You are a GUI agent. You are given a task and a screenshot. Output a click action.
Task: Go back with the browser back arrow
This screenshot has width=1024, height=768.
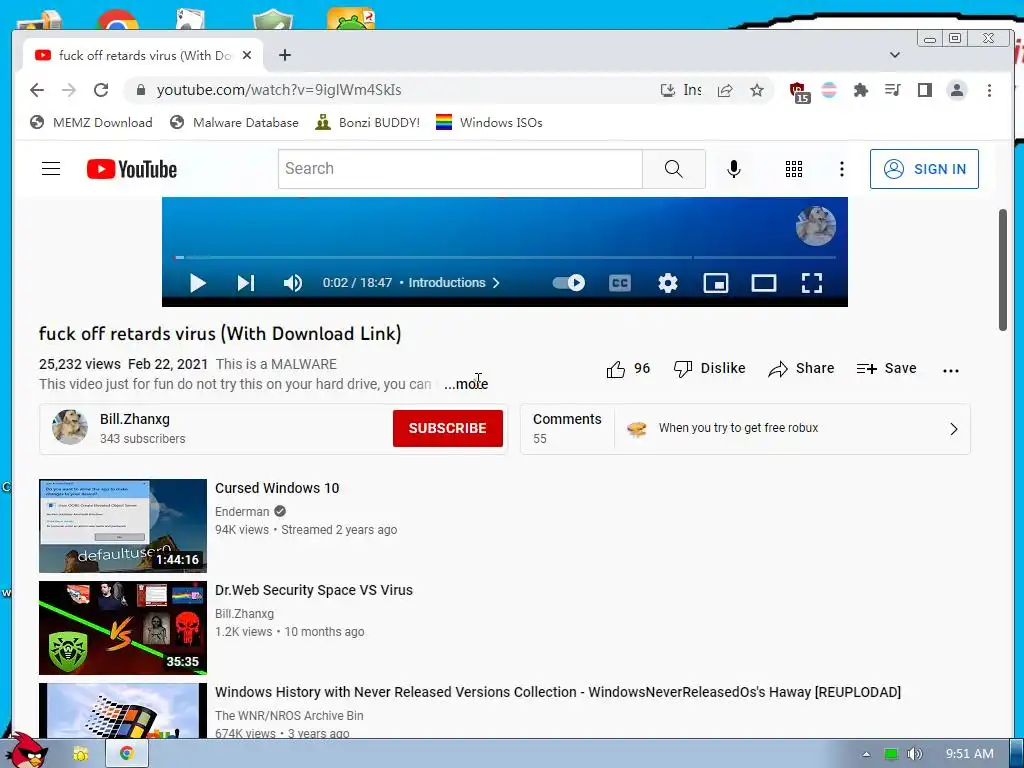(x=37, y=90)
